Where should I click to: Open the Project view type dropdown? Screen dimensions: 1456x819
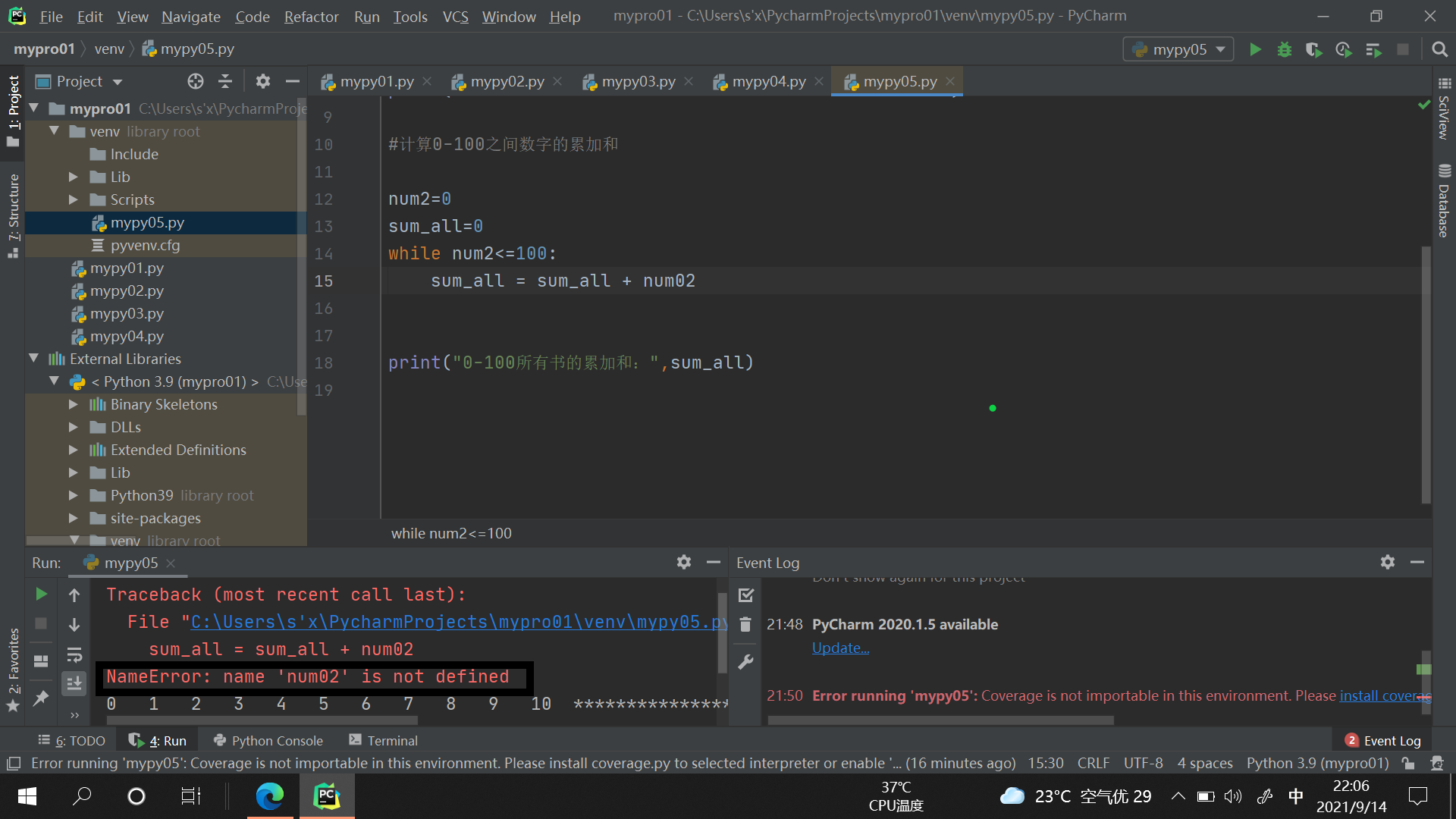79,81
